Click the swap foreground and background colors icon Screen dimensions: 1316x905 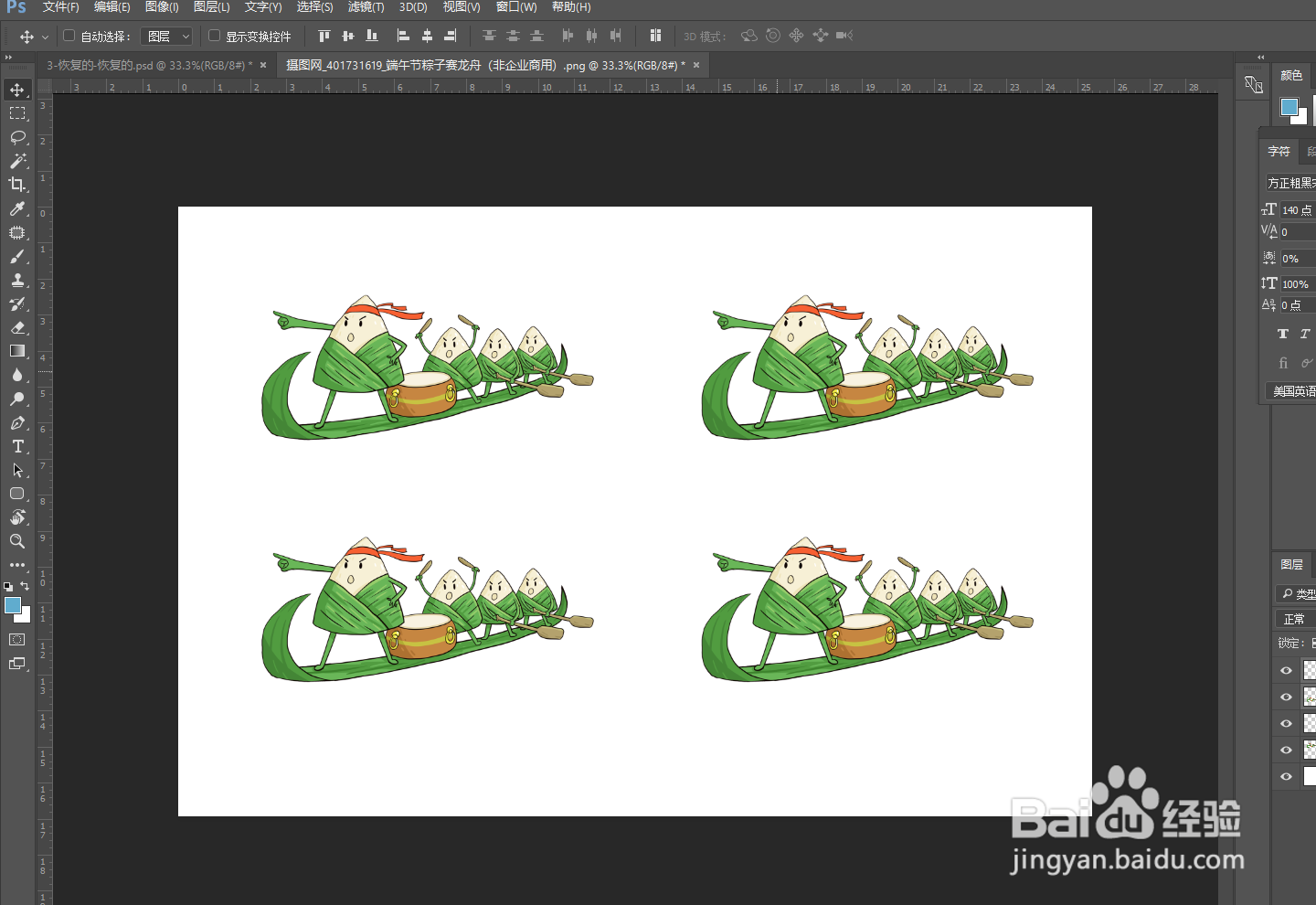pos(25,586)
